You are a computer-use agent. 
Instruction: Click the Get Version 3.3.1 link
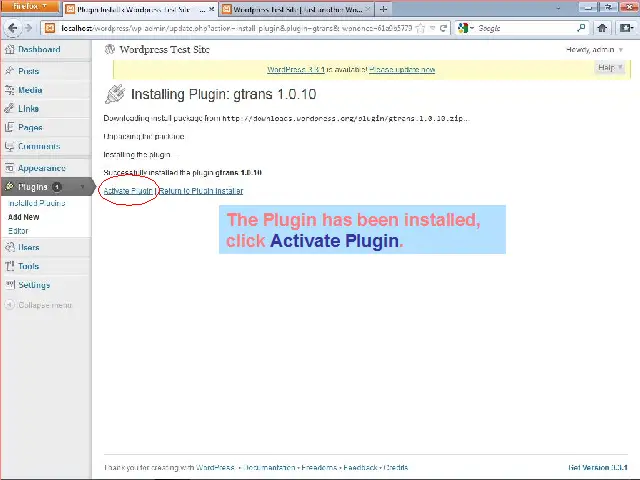(x=598, y=467)
